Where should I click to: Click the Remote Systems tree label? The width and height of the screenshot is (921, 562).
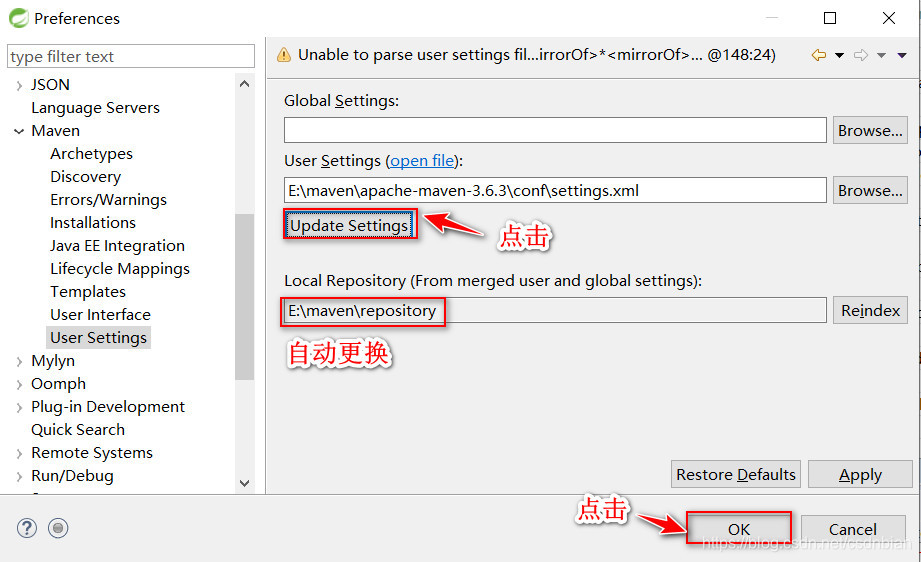point(92,453)
